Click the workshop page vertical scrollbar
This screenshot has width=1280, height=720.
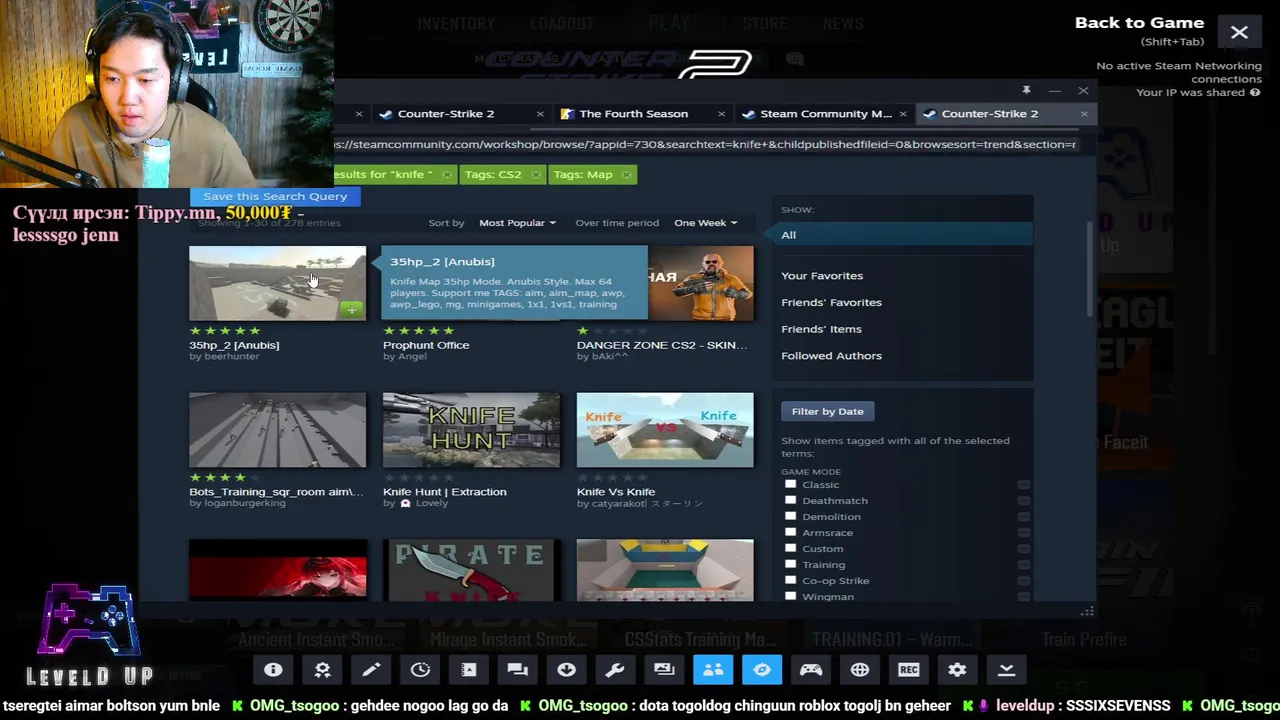pyautogui.click(x=1090, y=270)
